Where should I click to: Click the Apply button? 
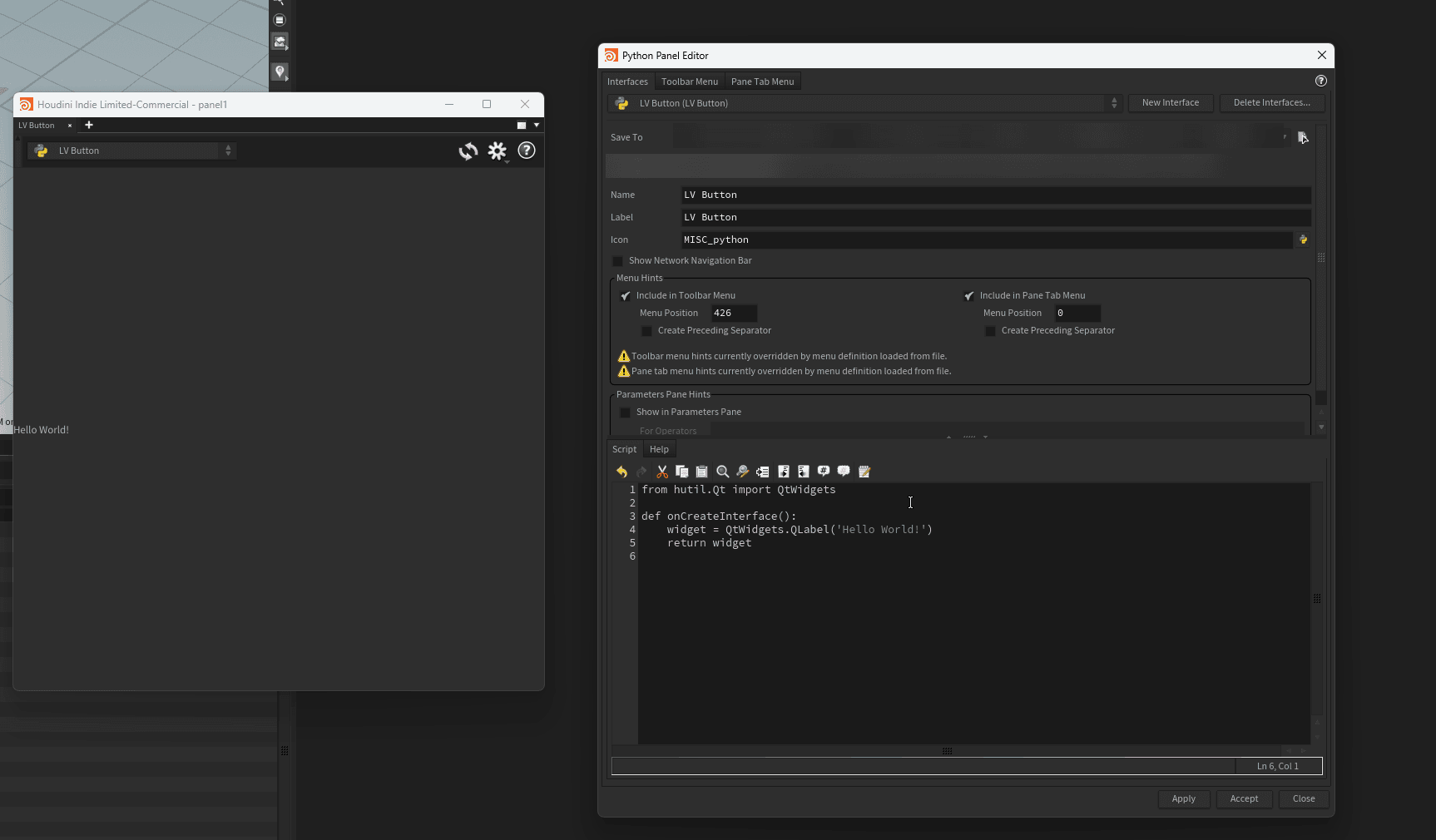pos(1183,798)
